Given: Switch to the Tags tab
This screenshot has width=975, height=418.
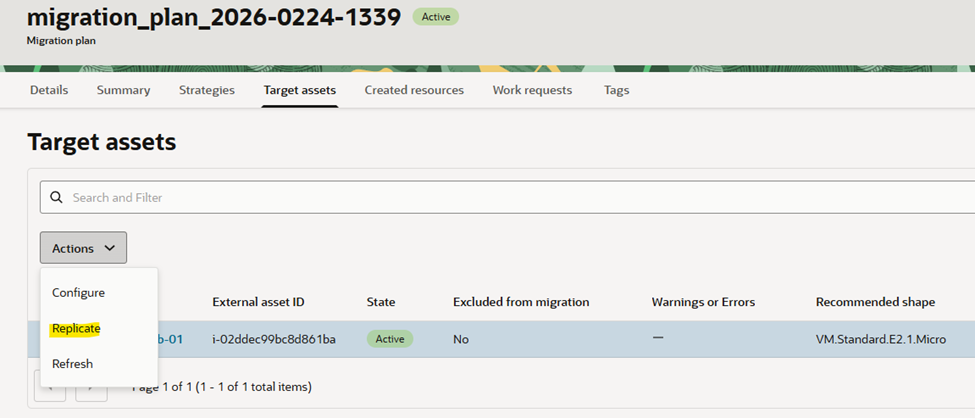Looking at the screenshot, I should pos(616,90).
